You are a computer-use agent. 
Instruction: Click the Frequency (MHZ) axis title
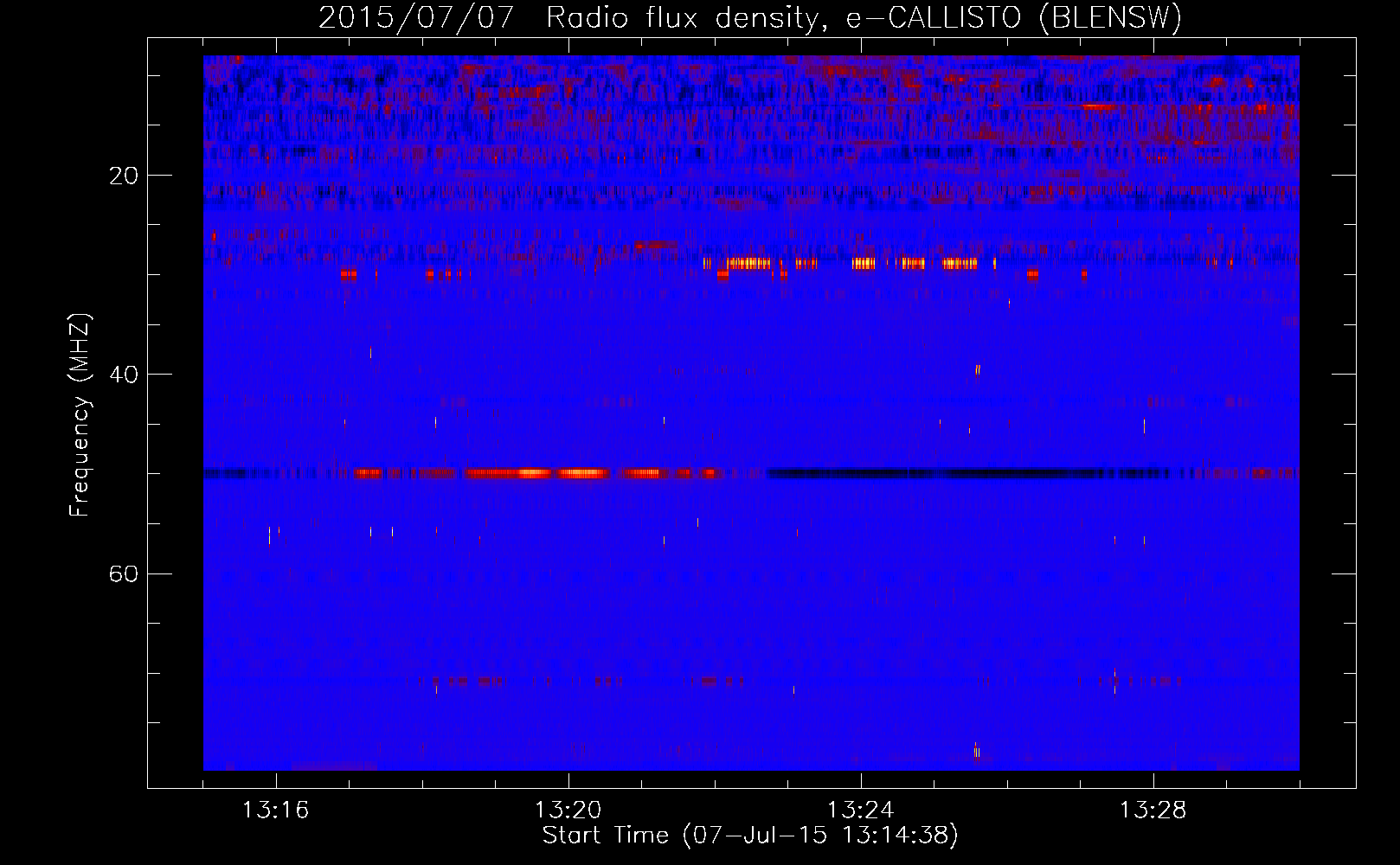pyautogui.click(x=80, y=415)
